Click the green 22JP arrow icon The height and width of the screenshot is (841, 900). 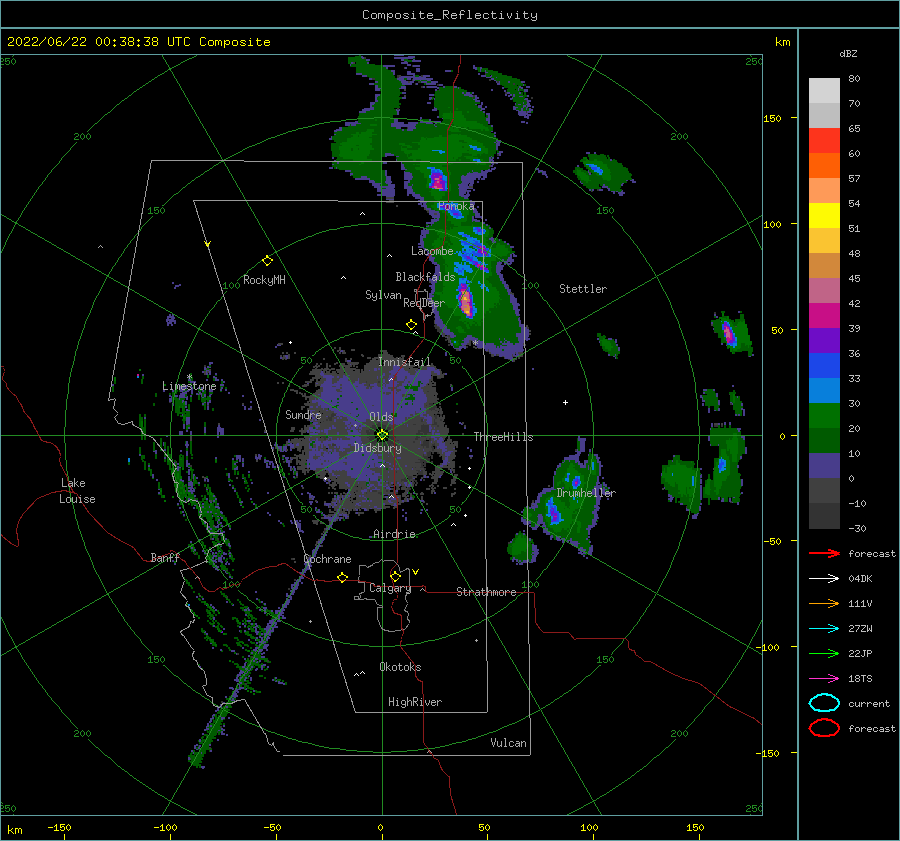[824, 653]
